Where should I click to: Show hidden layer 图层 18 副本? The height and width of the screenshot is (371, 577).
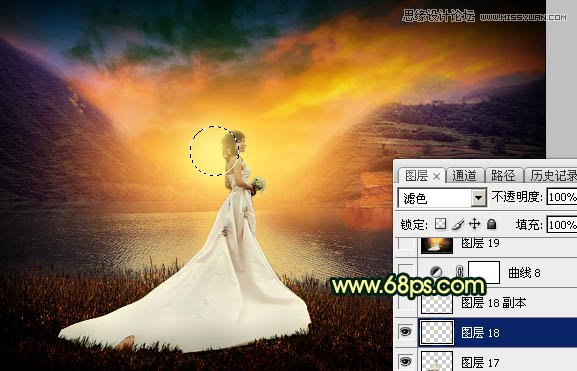pyautogui.click(x=406, y=303)
